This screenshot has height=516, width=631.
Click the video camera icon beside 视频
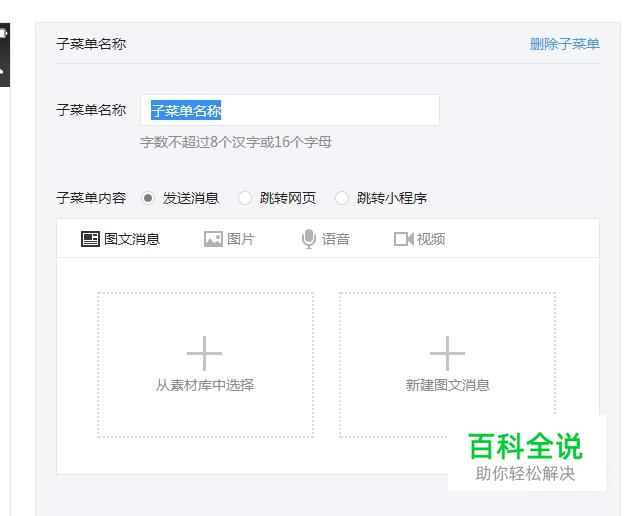pyautogui.click(x=404, y=239)
